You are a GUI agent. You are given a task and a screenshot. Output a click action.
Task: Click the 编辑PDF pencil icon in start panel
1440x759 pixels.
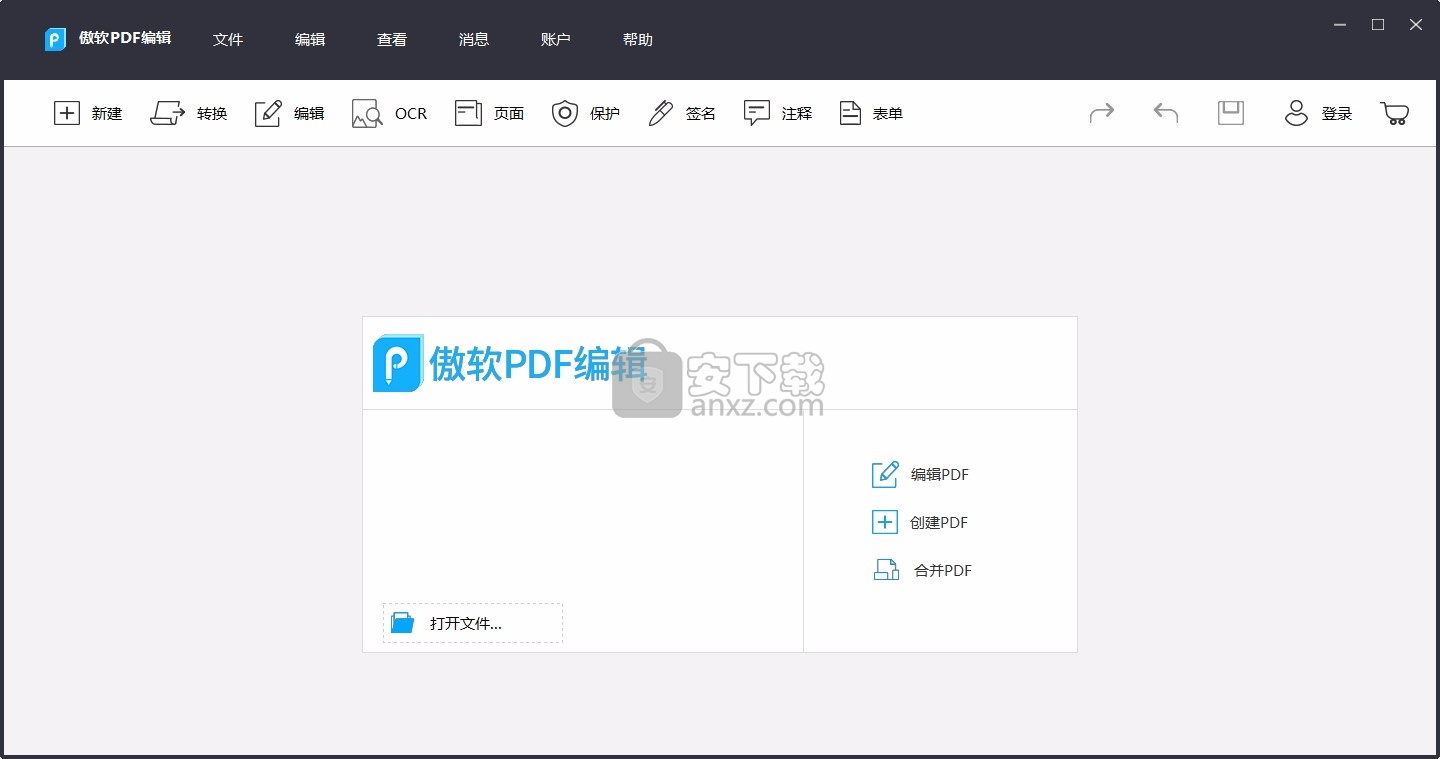[x=885, y=474]
